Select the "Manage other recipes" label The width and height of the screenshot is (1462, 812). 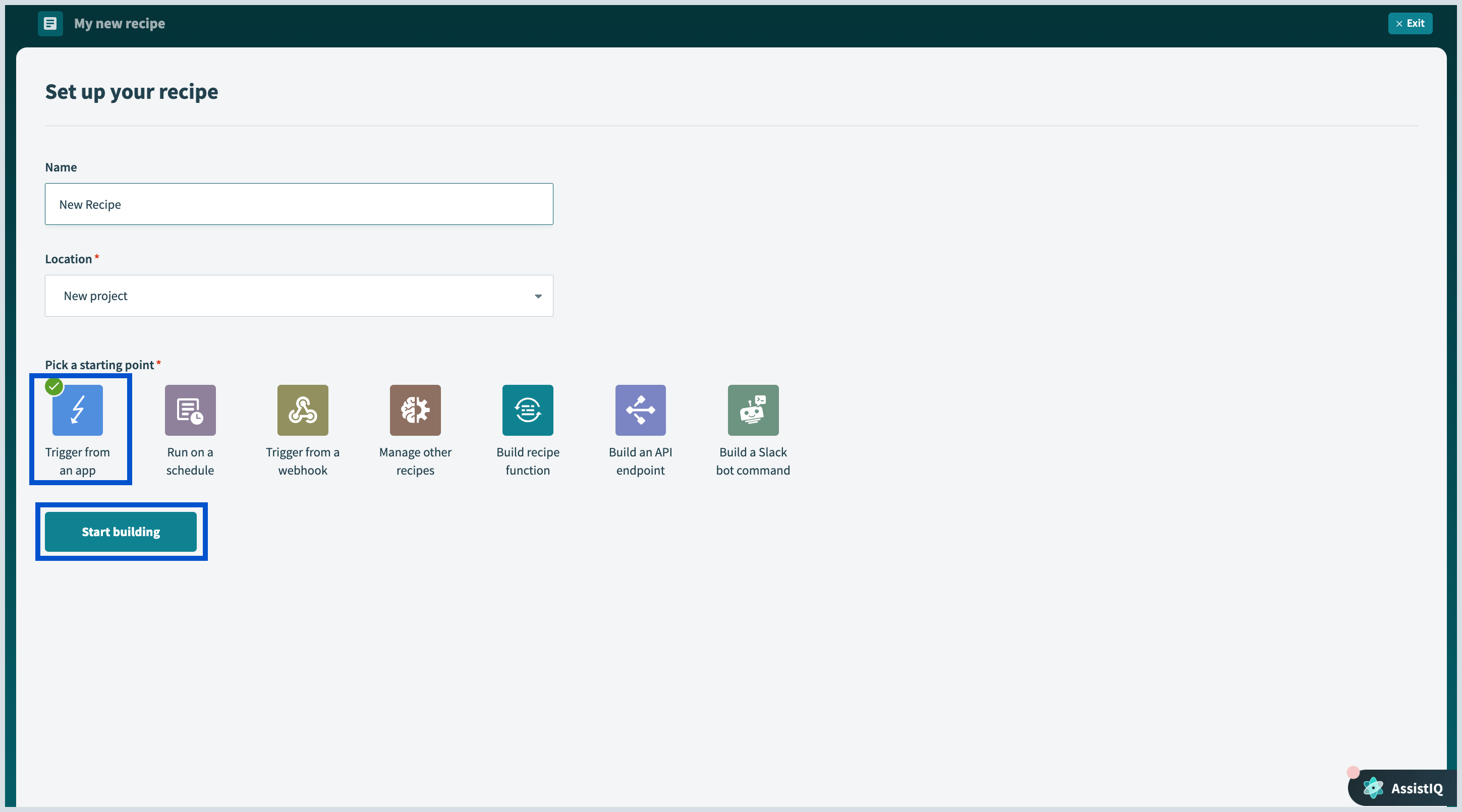point(415,461)
